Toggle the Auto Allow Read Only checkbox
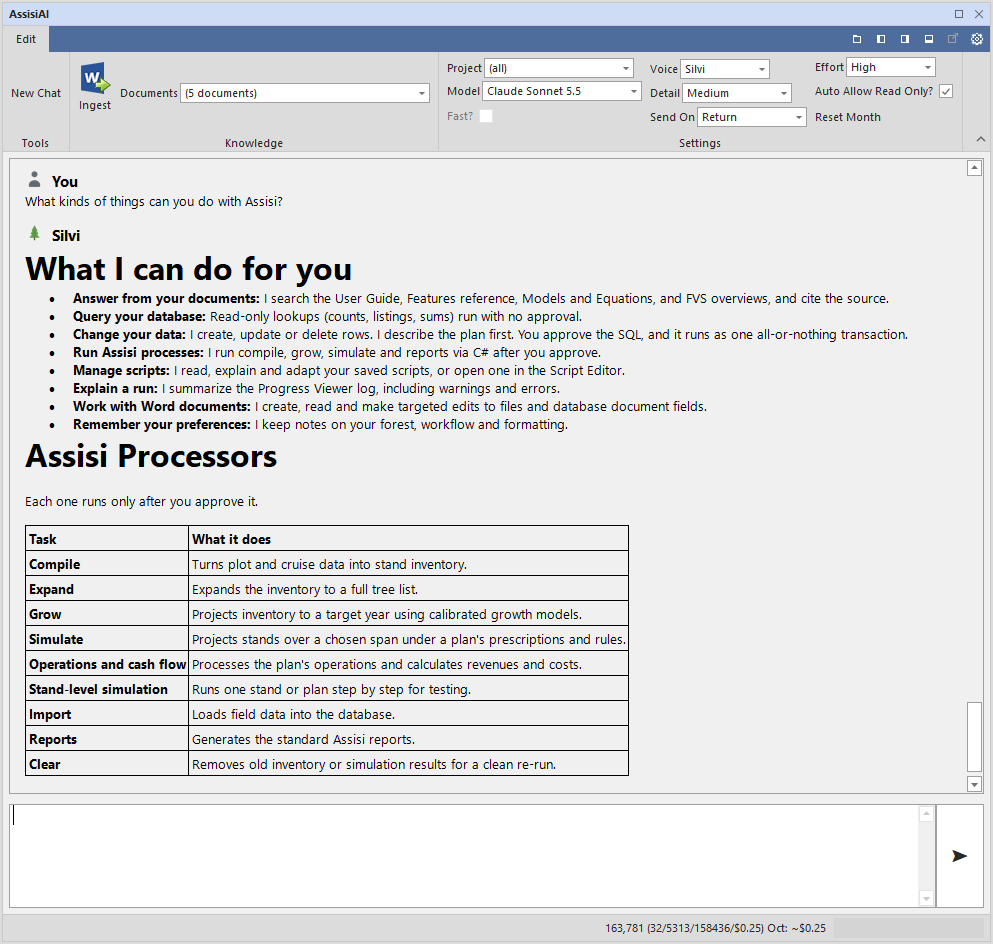Viewport: 993px width, 944px height. tap(946, 92)
